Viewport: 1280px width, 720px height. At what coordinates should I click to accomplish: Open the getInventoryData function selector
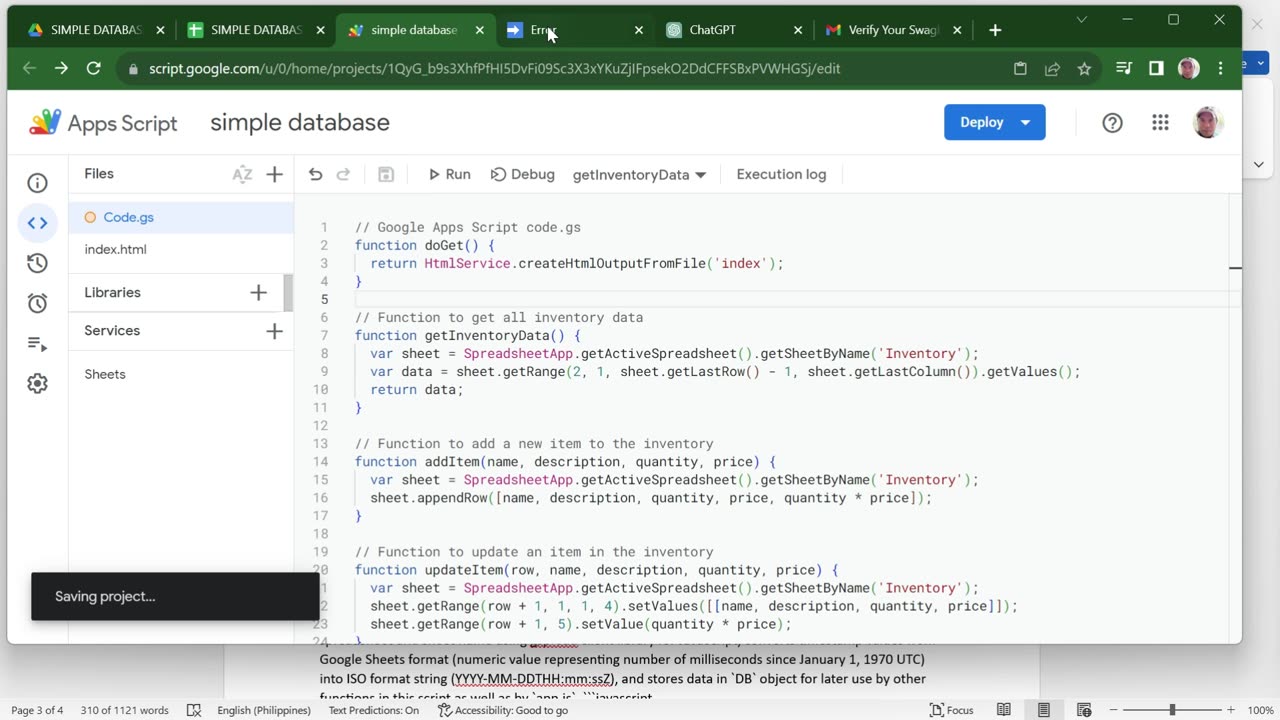pos(639,174)
